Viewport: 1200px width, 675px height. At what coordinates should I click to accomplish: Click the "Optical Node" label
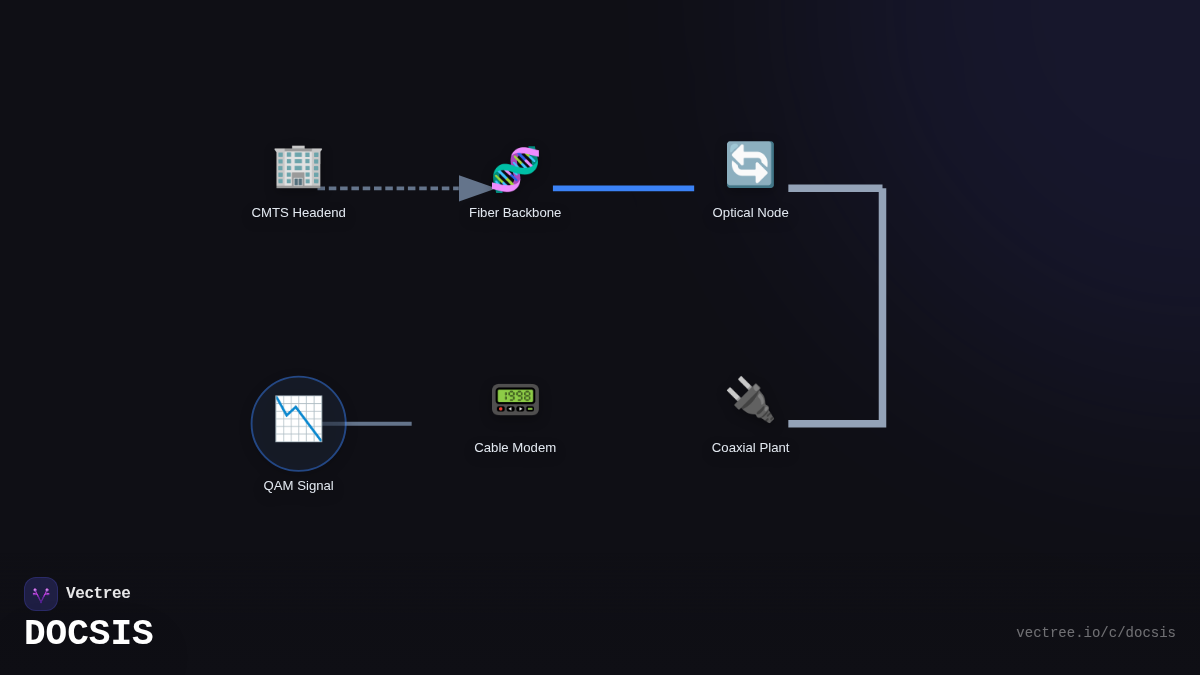tap(750, 213)
